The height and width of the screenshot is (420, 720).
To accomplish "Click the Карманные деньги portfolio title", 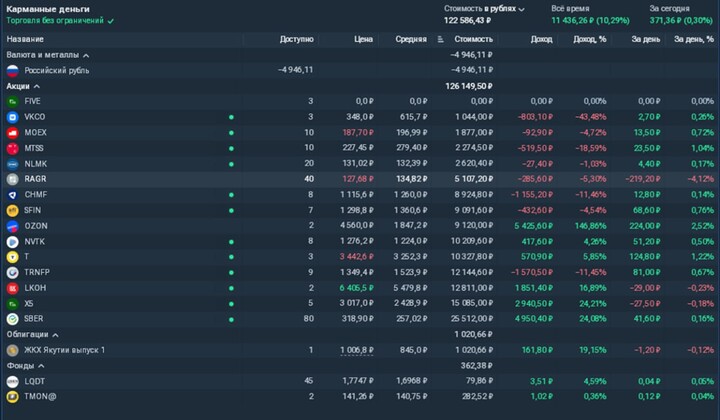I will coord(48,9).
